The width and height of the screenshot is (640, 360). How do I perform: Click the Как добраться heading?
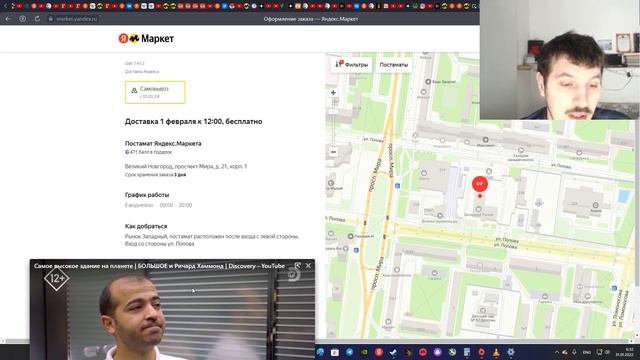(x=146, y=226)
